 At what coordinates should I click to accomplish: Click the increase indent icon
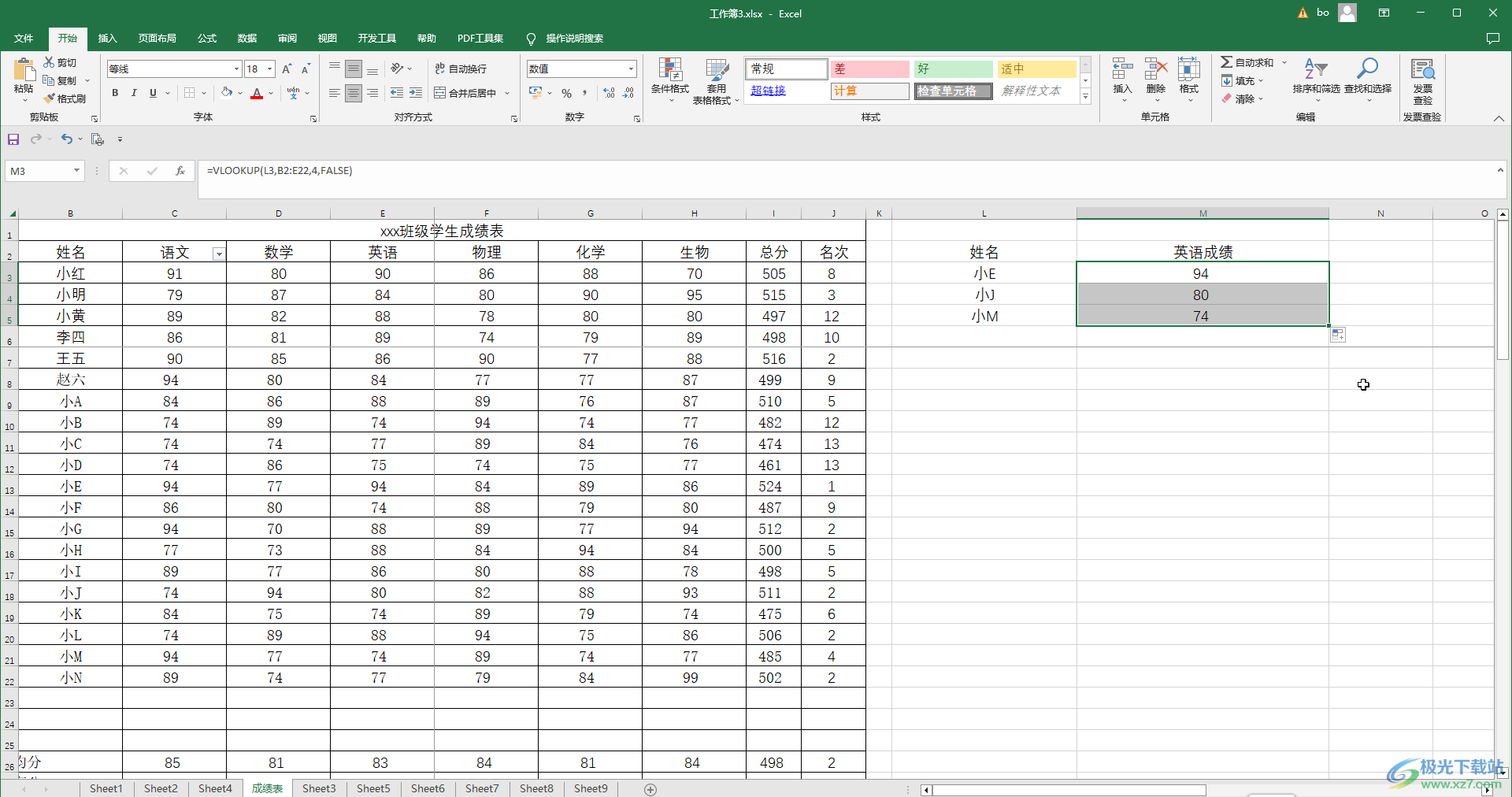coord(416,93)
